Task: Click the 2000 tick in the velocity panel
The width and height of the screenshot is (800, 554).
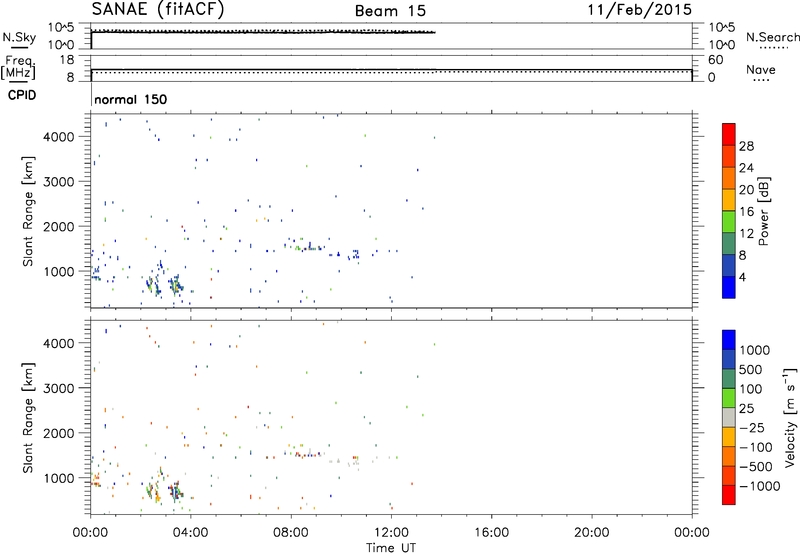Action: (x=59, y=433)
